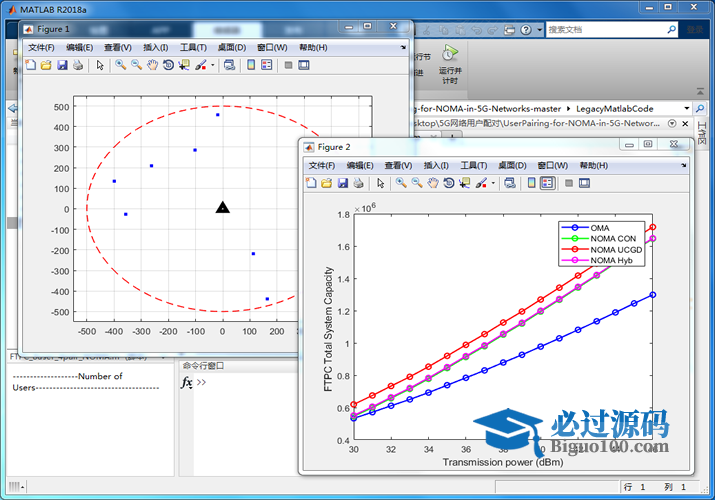Click the Rotate 3D tool in Figure 2
Screen dimensions: 715x500
click(449, 183)
